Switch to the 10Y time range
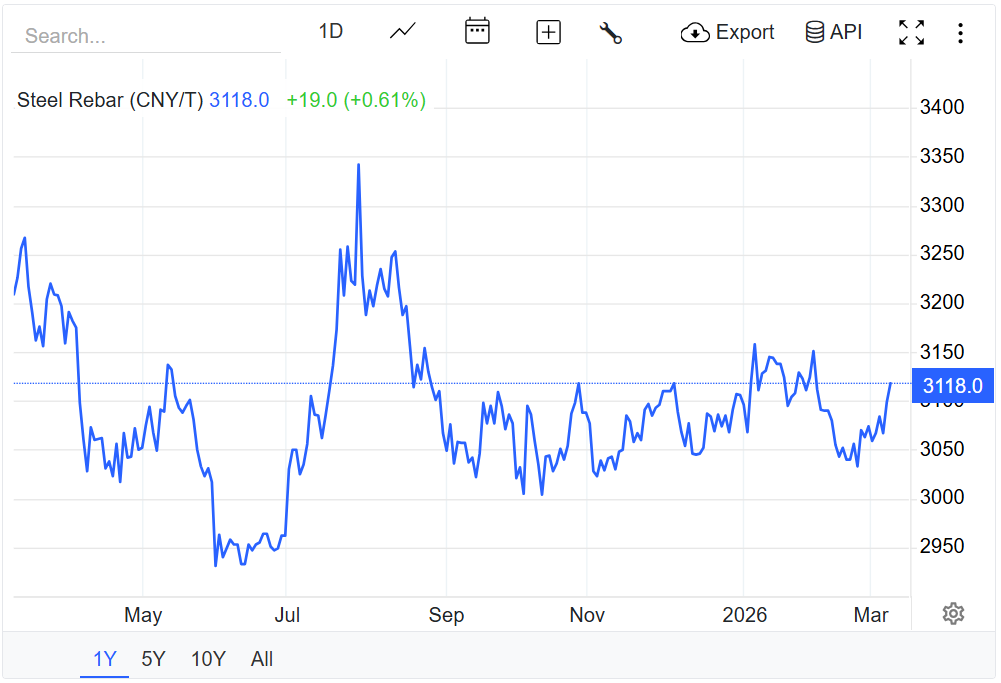 pos(208,659)
